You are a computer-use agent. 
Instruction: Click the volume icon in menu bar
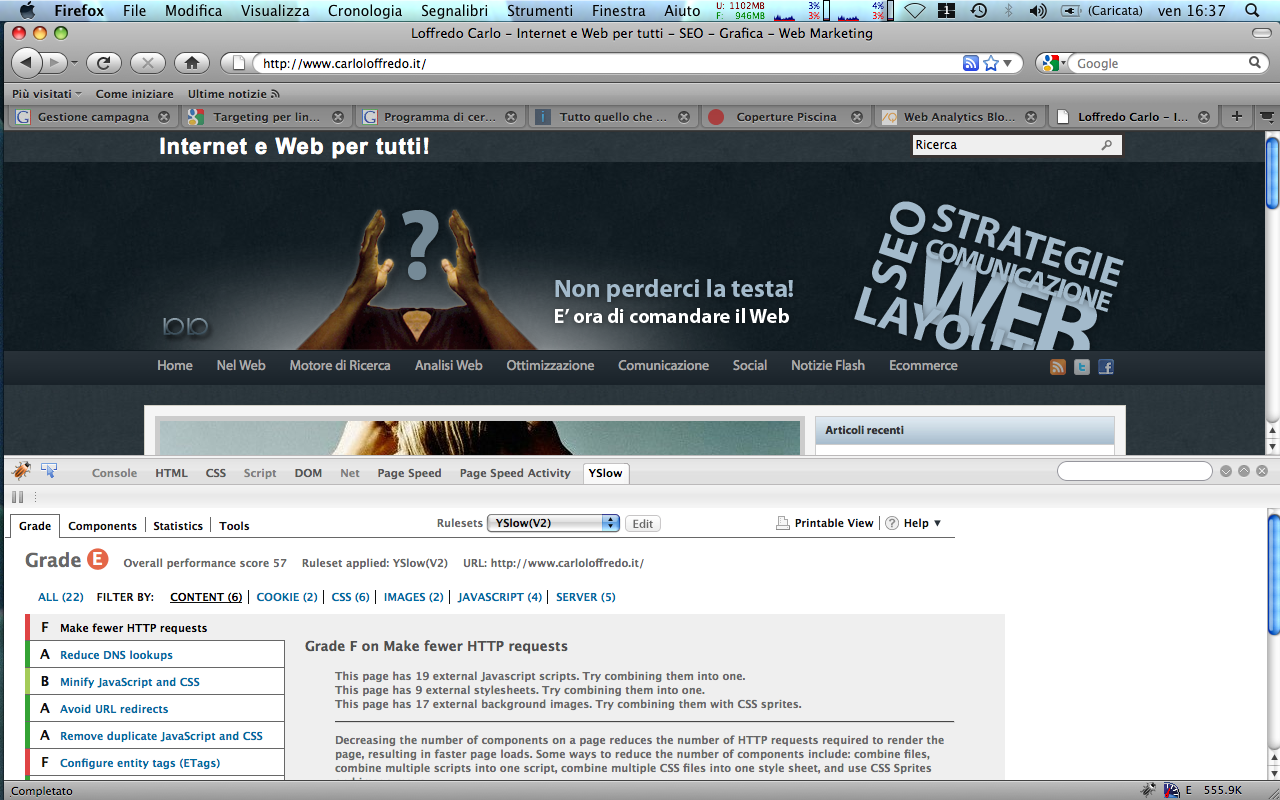pos(1038,11)
